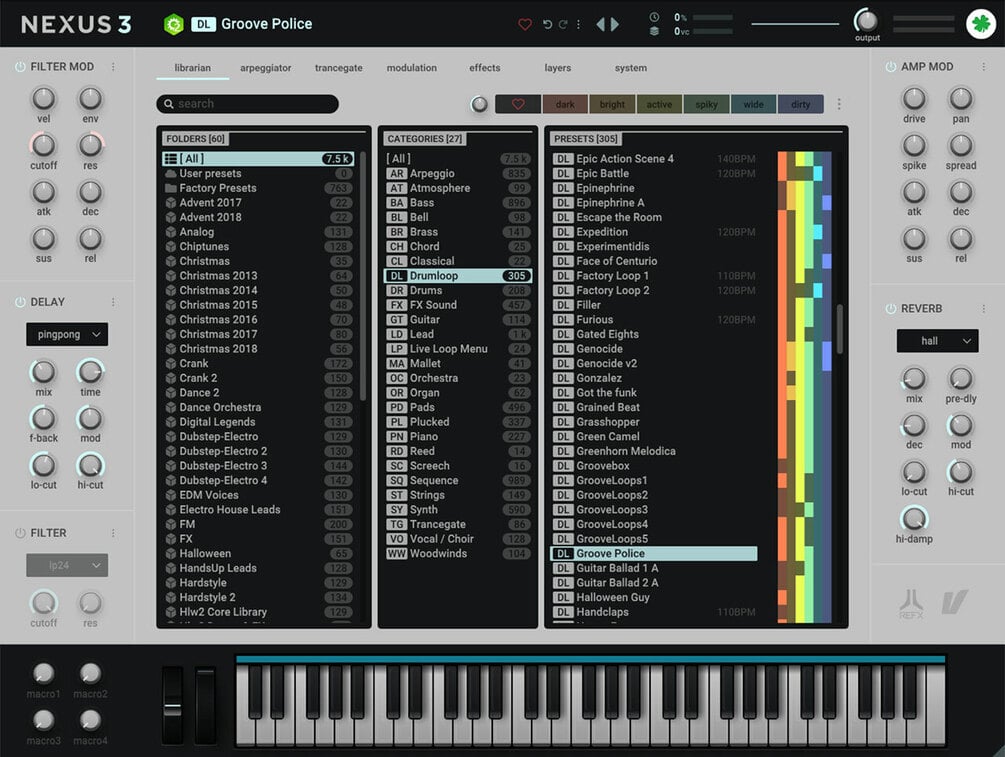Toggle Filter power button
Image resolution: width=1005 pixels, height=757 pixels.
20,533
